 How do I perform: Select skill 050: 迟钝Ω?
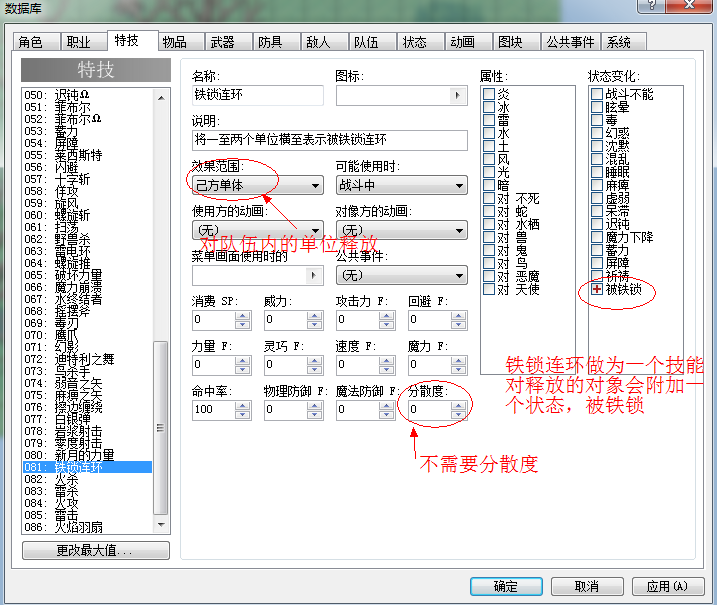(87, 95)
